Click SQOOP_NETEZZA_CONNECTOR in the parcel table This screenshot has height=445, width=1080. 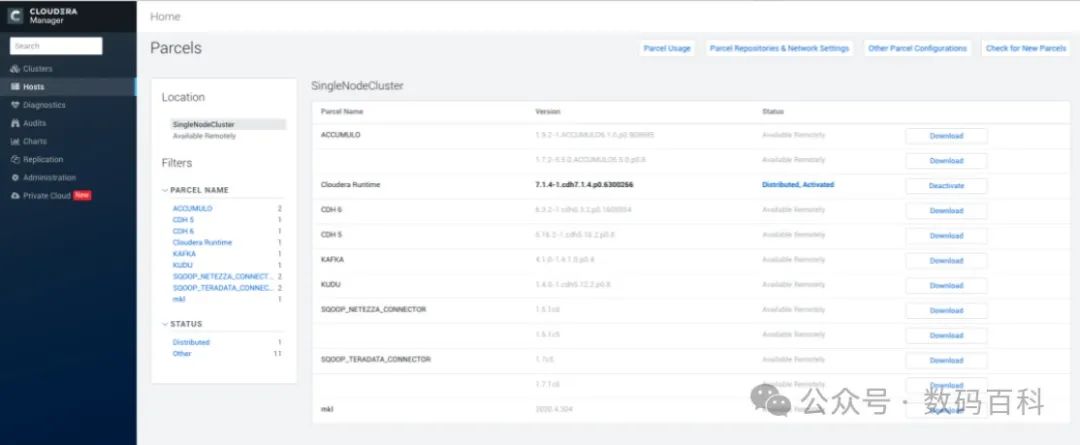[x=373, y=309]
